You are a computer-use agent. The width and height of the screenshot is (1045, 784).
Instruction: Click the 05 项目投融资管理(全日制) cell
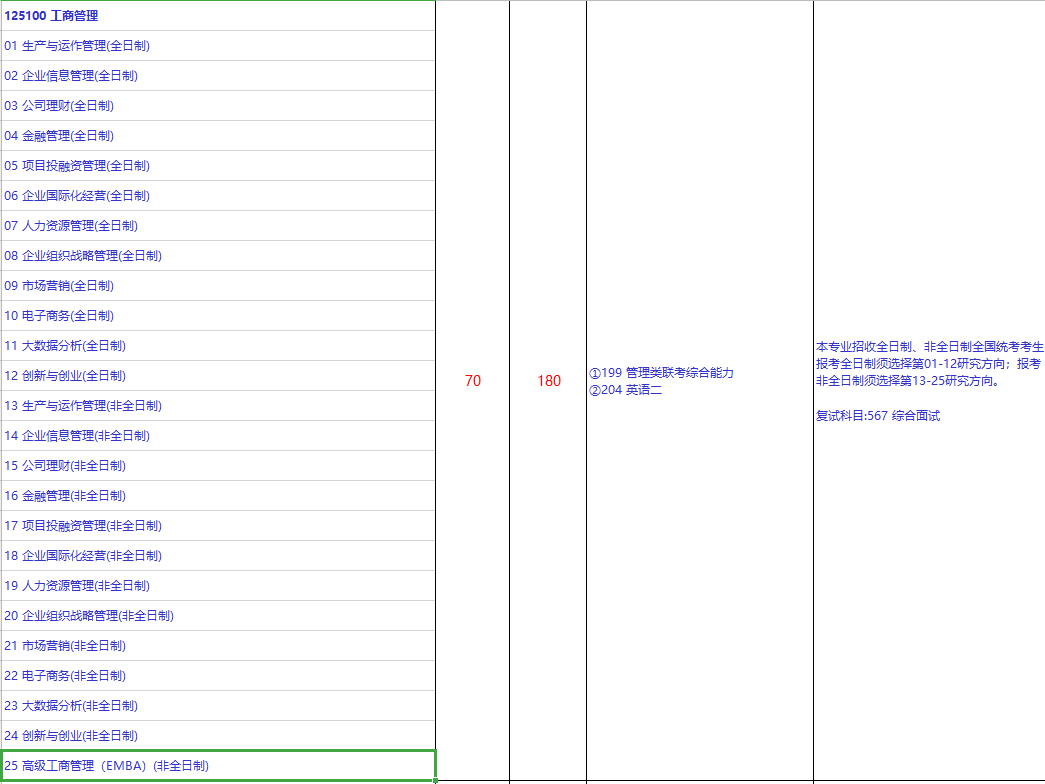217,166
